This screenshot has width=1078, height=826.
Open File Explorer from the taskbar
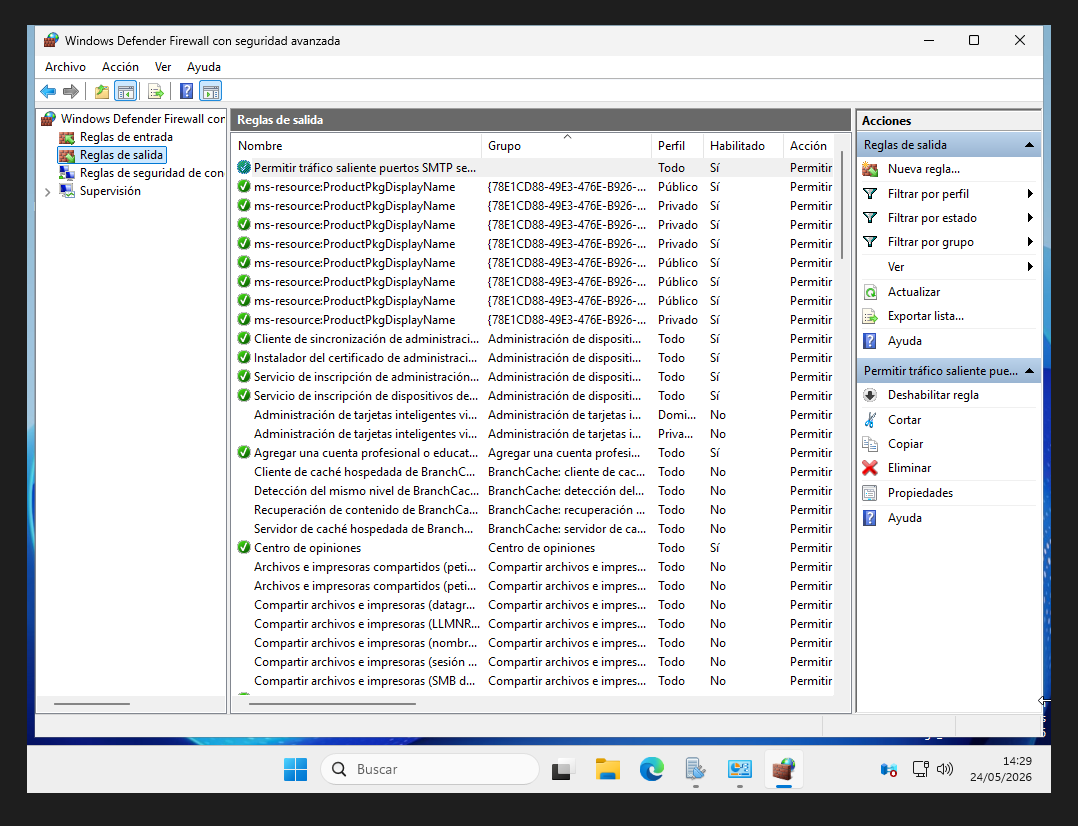click(608, 769)
